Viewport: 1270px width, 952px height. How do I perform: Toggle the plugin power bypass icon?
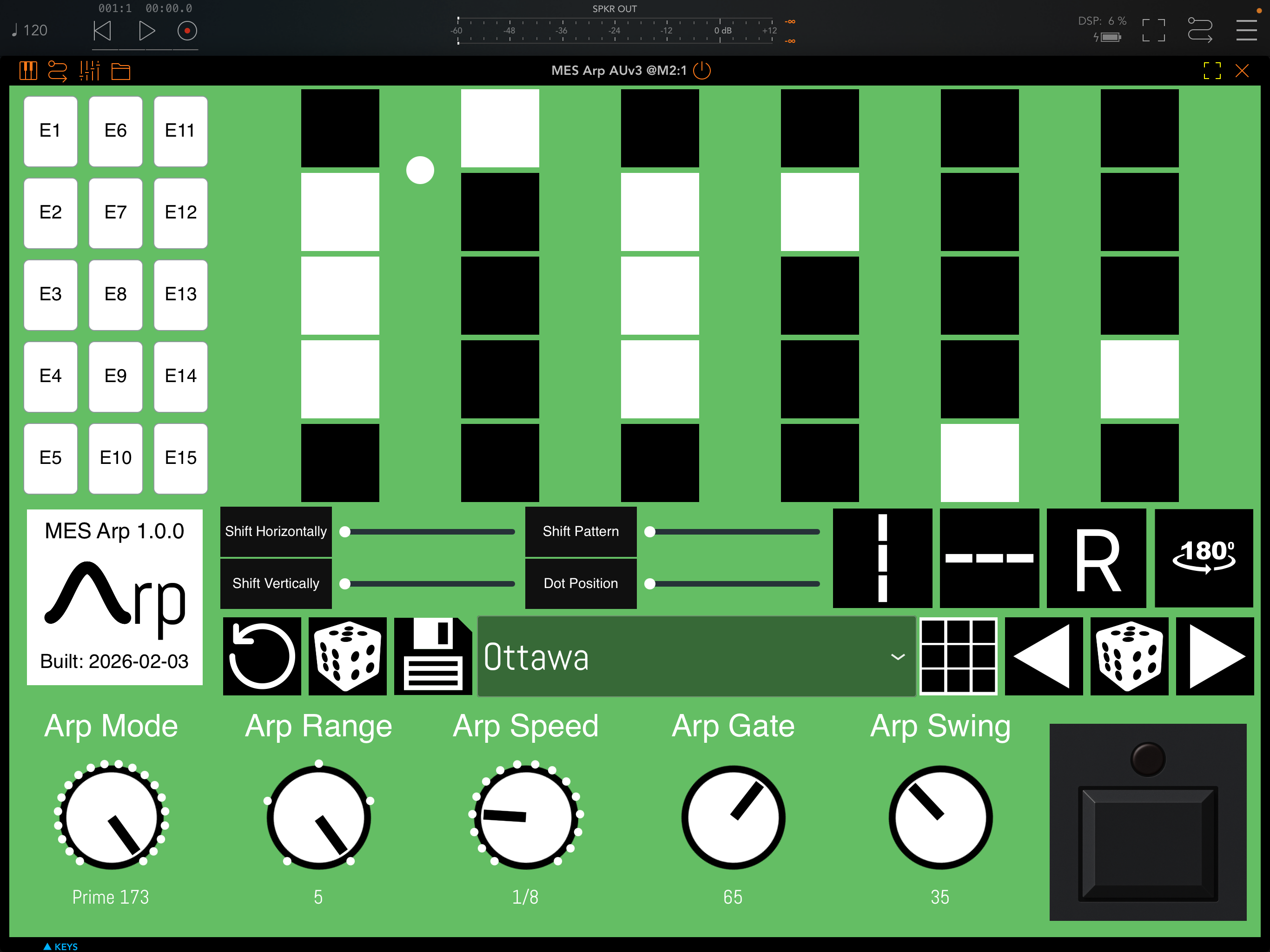[702, 71]
